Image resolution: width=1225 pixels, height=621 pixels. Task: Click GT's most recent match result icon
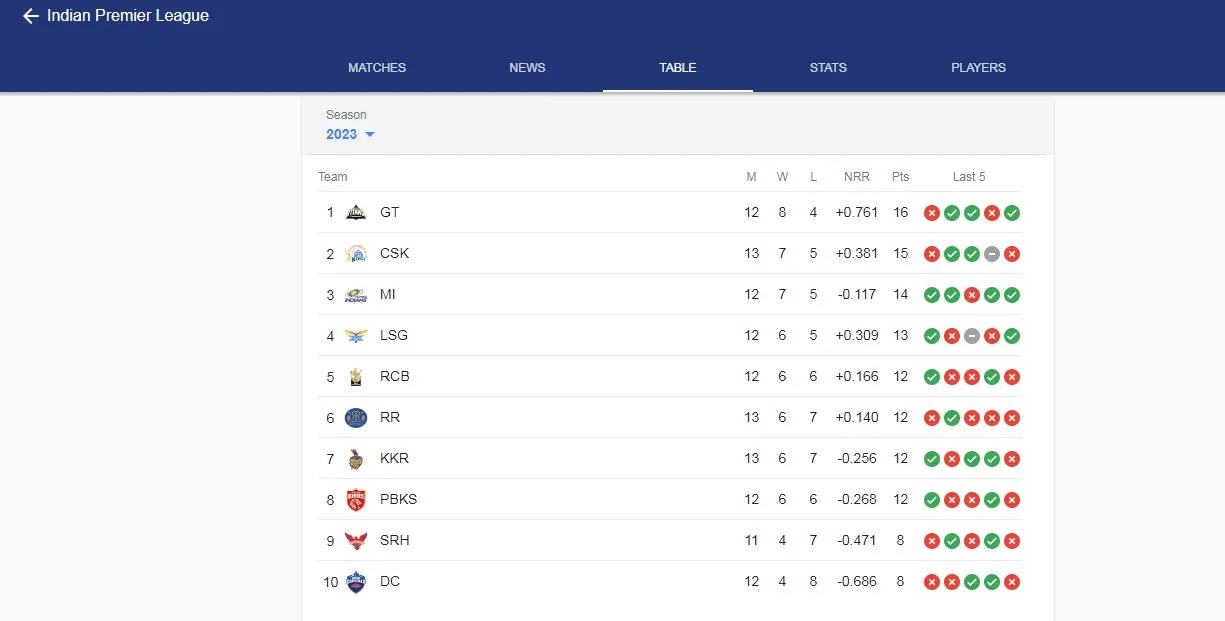pos(1012,213)
